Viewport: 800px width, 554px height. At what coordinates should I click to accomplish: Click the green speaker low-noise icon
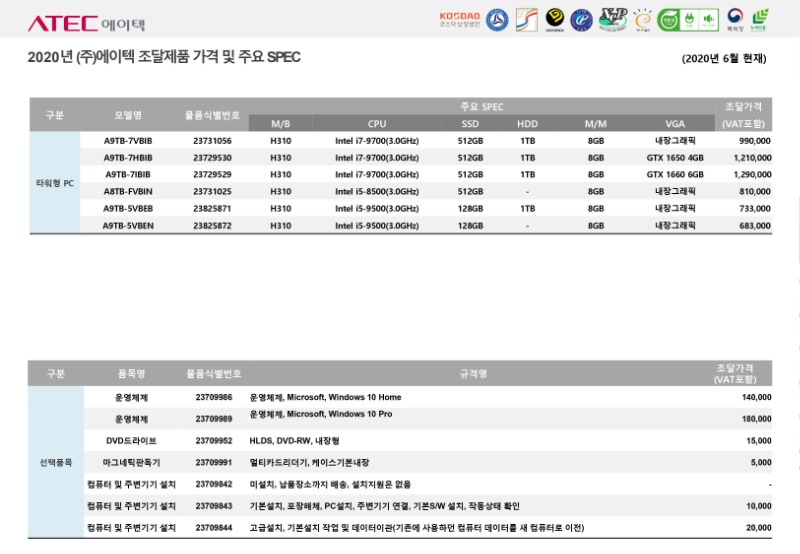[x=709, y=20]
